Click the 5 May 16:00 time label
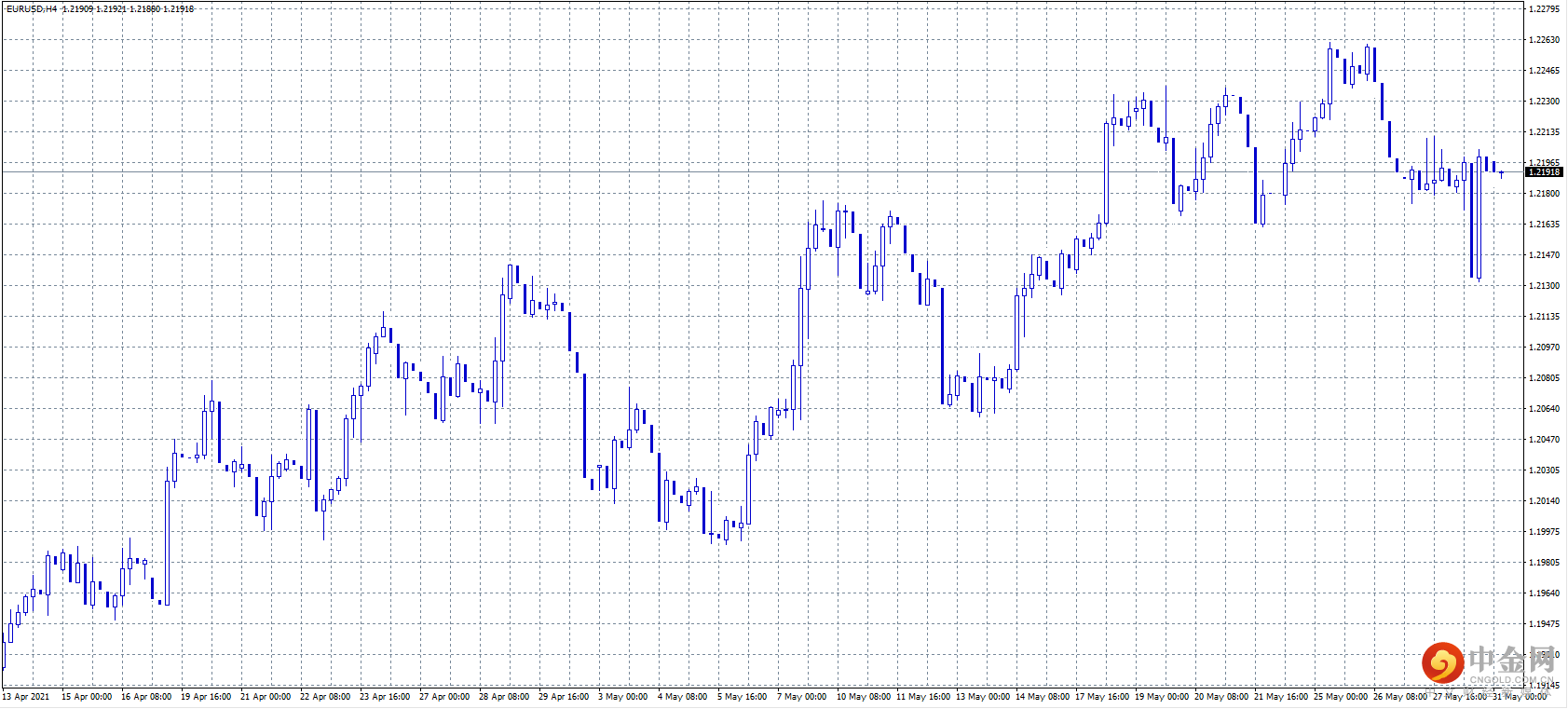This screenshot has height=709, width=1568. click(x=743, y=697)
